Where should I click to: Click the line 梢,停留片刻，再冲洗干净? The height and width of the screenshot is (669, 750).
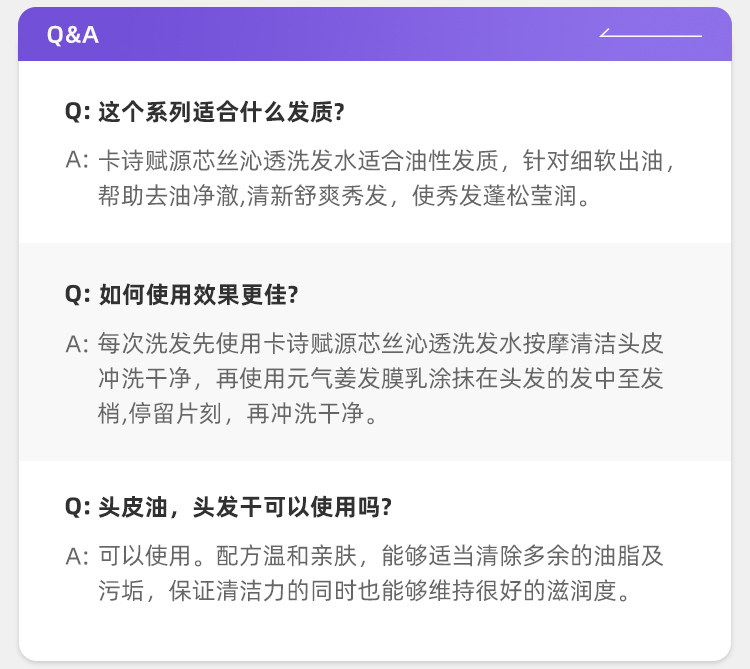tap(238, 414)
